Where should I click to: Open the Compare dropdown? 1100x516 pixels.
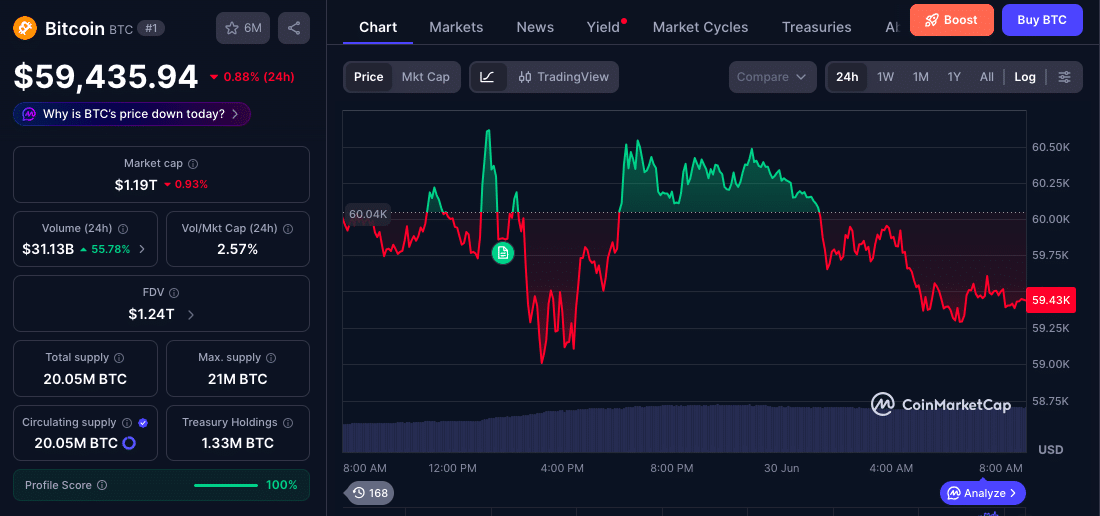[x=772, y=77]
